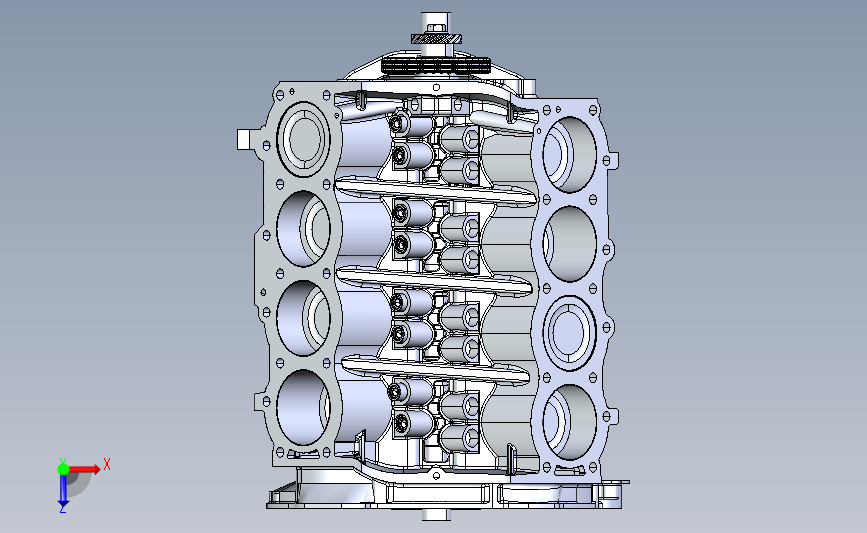Select the hex nut on the top shaft
This screenshot has width=867, height=533.
coord(436,28)
